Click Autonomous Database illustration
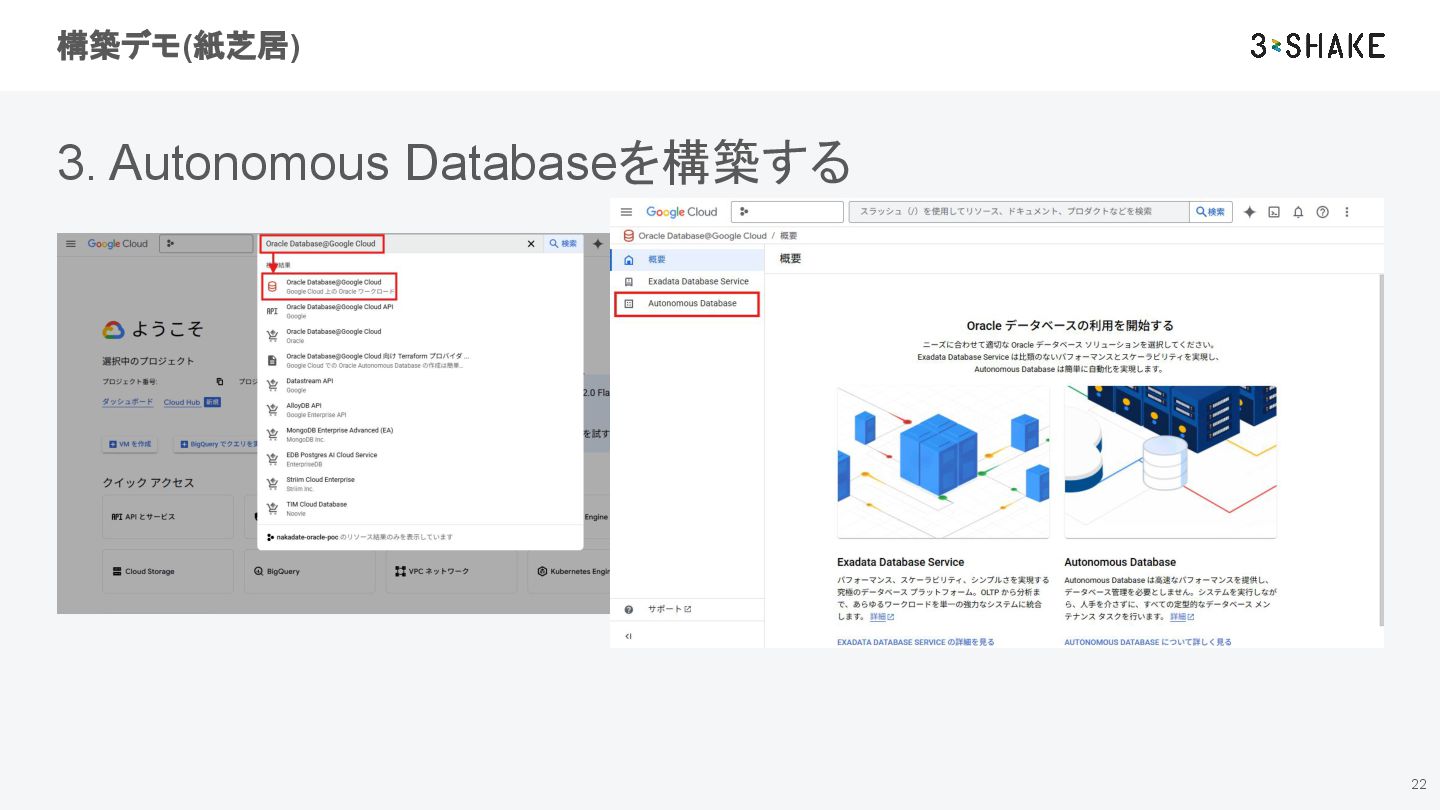Screen dimensions: 1440x810 coord(1170,463)
